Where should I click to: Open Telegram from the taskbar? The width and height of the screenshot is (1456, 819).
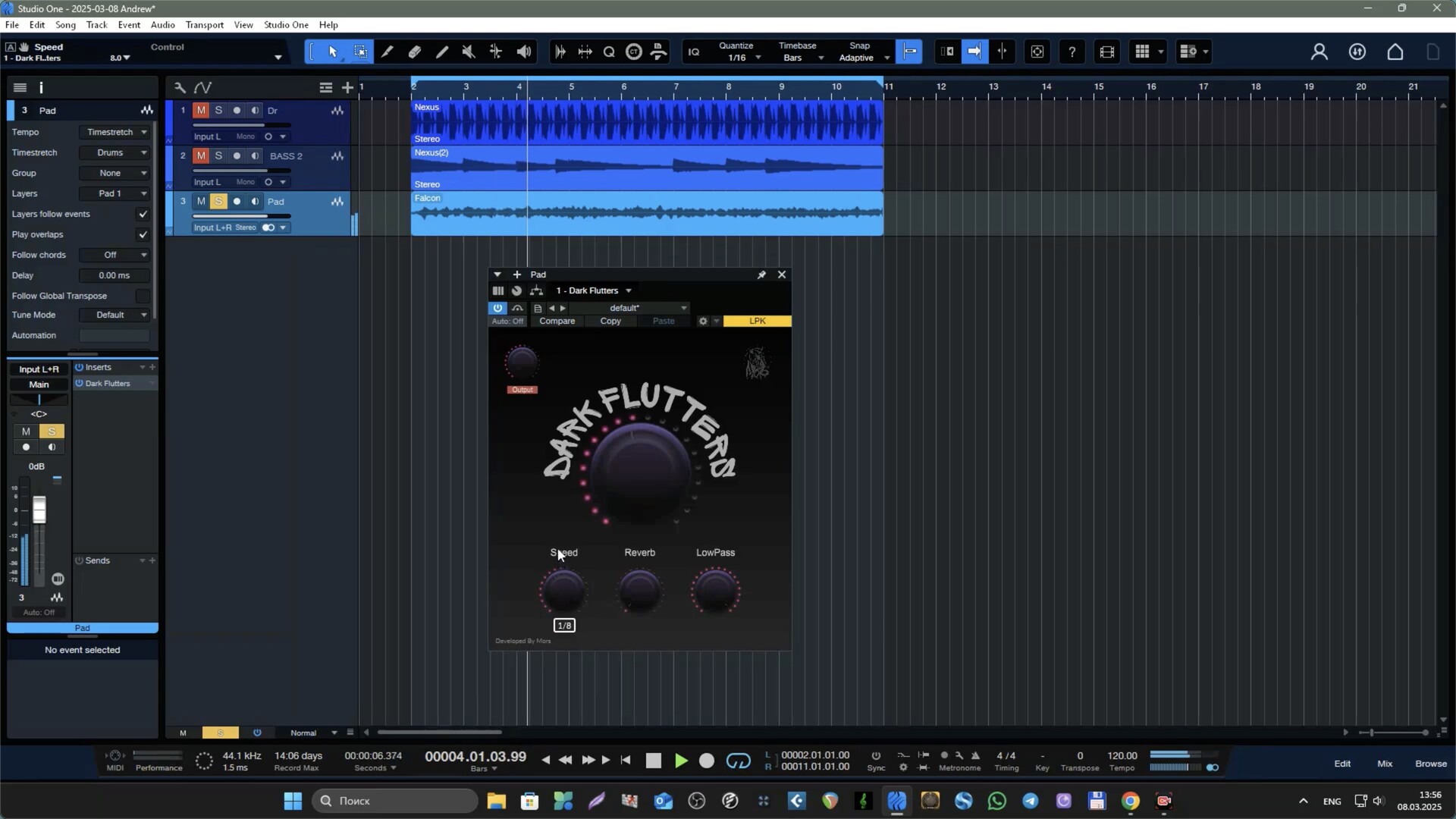click(x=1031, y=801)
